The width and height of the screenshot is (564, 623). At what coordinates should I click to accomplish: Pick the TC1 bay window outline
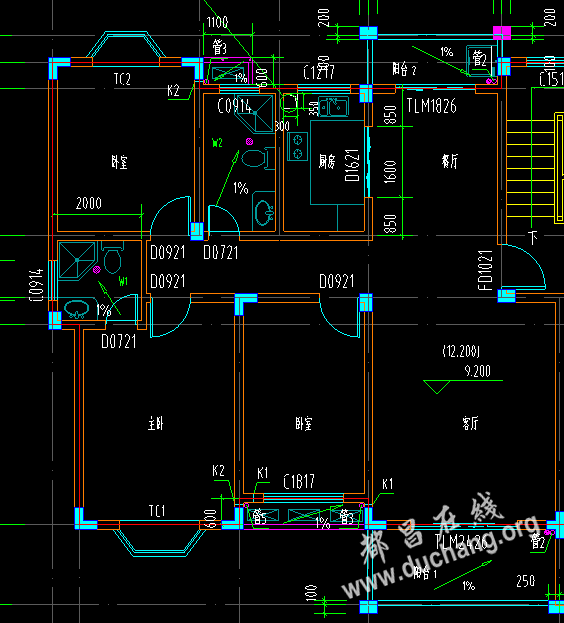pos(159,543)
